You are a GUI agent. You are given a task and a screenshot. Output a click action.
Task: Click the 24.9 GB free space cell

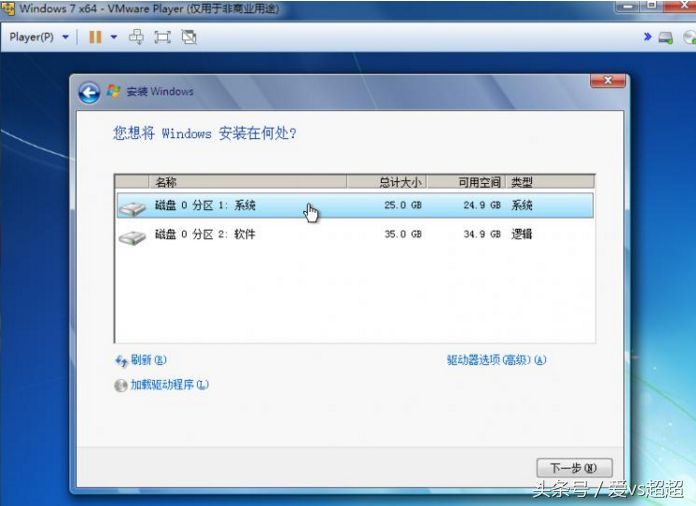coord(482,206)
